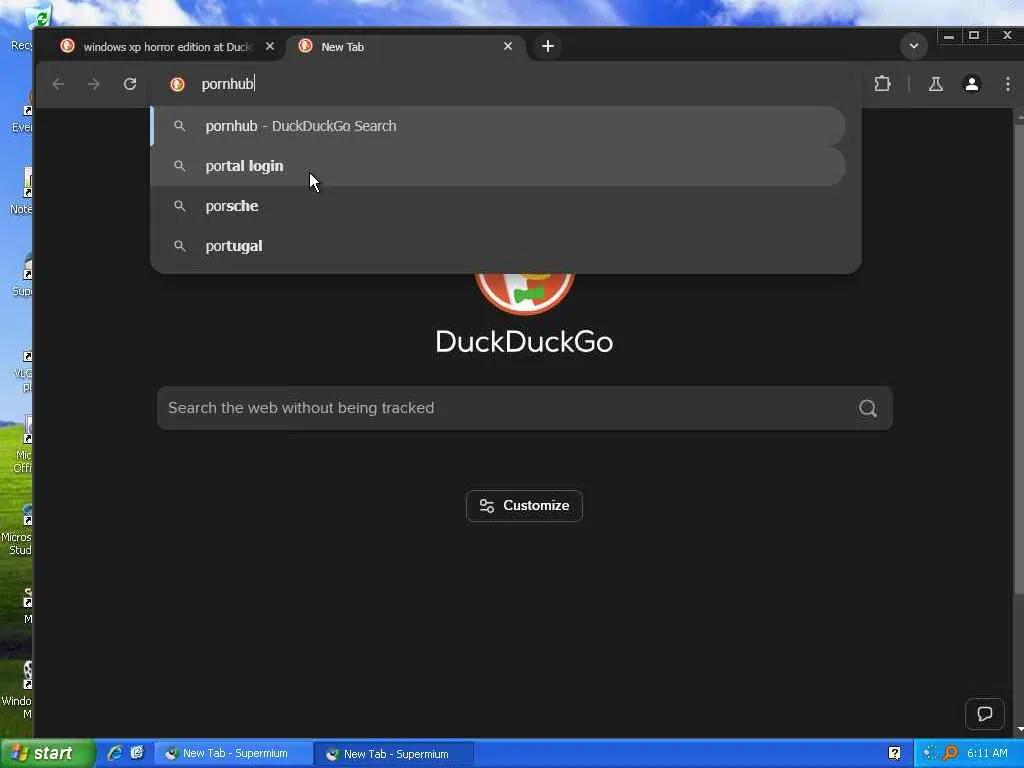1024x768 pixels.
Task: Maximize the Supermium browser window
Action: click(x=974, y=35)
